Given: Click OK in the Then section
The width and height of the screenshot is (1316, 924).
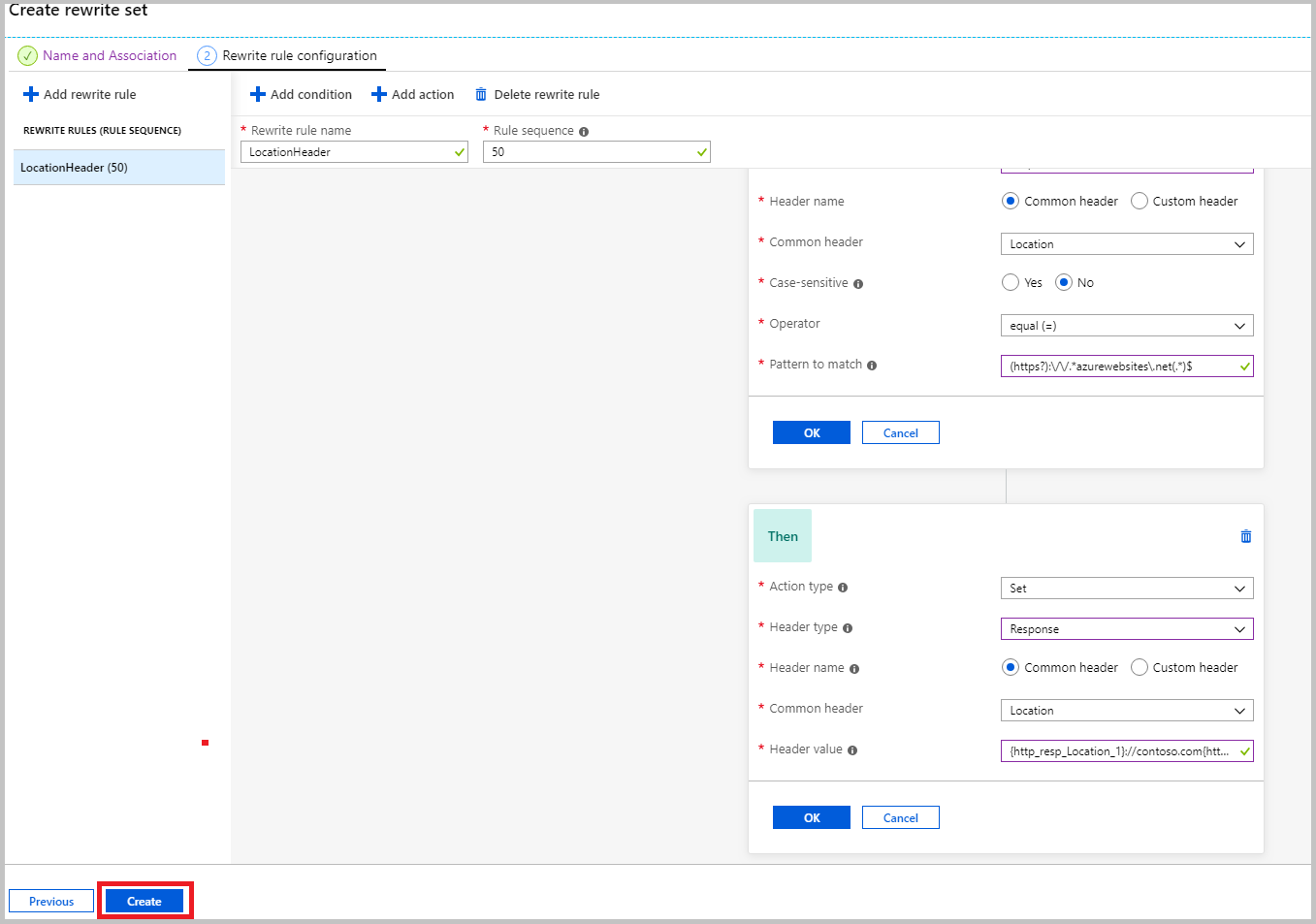Looking at the screenshot, I should click(x=811, y=816).
